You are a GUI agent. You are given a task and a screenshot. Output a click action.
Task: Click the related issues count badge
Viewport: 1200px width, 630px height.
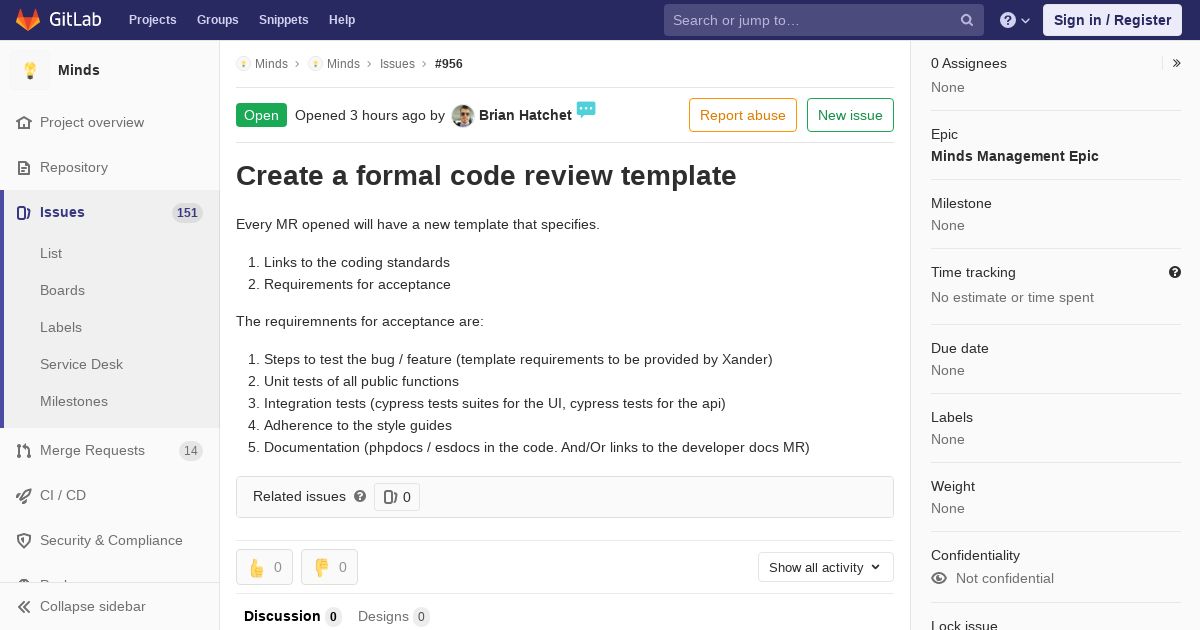click(397, 497)
